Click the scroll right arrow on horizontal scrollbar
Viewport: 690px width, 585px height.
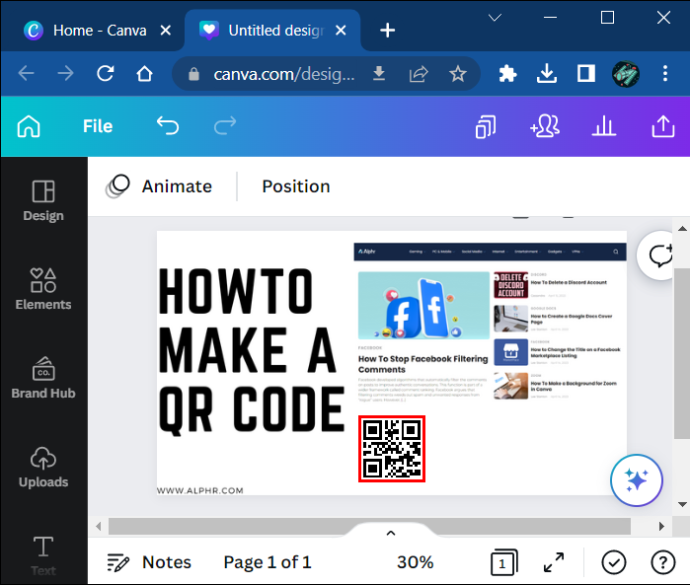[661, 526]
